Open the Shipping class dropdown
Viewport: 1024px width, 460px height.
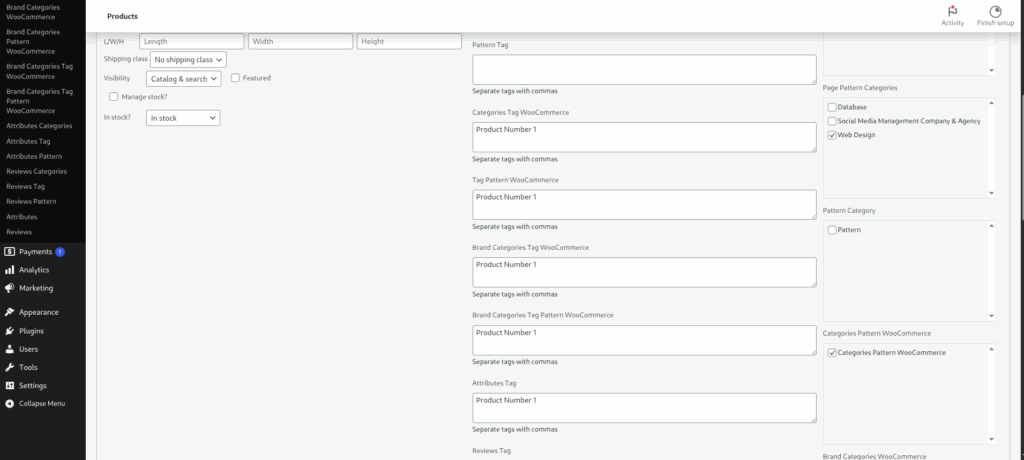188,59
